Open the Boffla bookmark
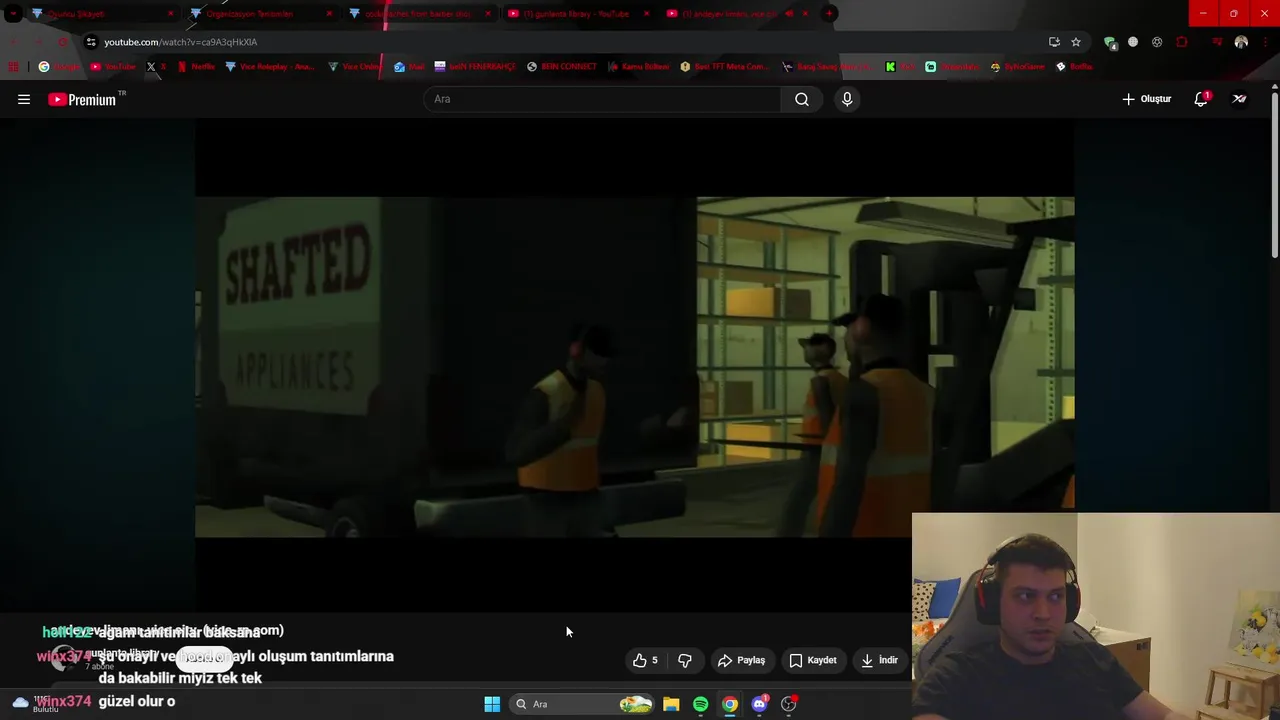Viewport: 1280px width, 720px height. [x=1073, y=67]
